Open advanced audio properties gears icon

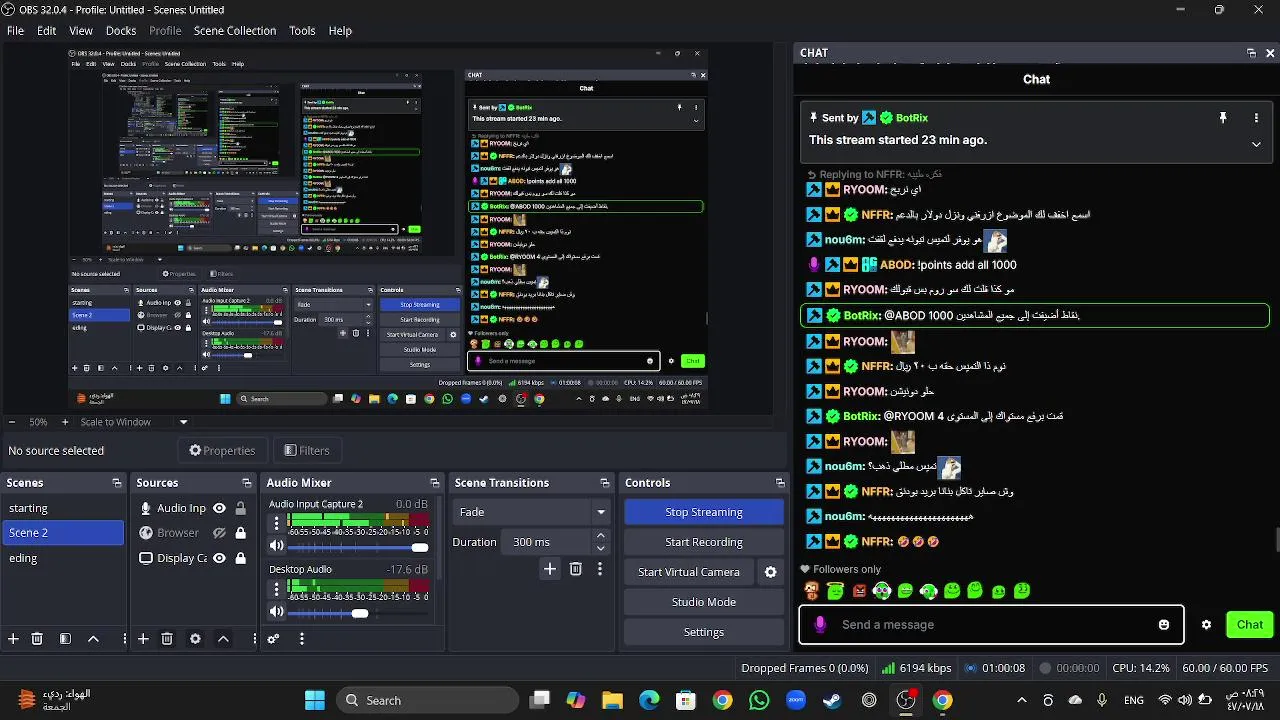click(x=273, y=639)
